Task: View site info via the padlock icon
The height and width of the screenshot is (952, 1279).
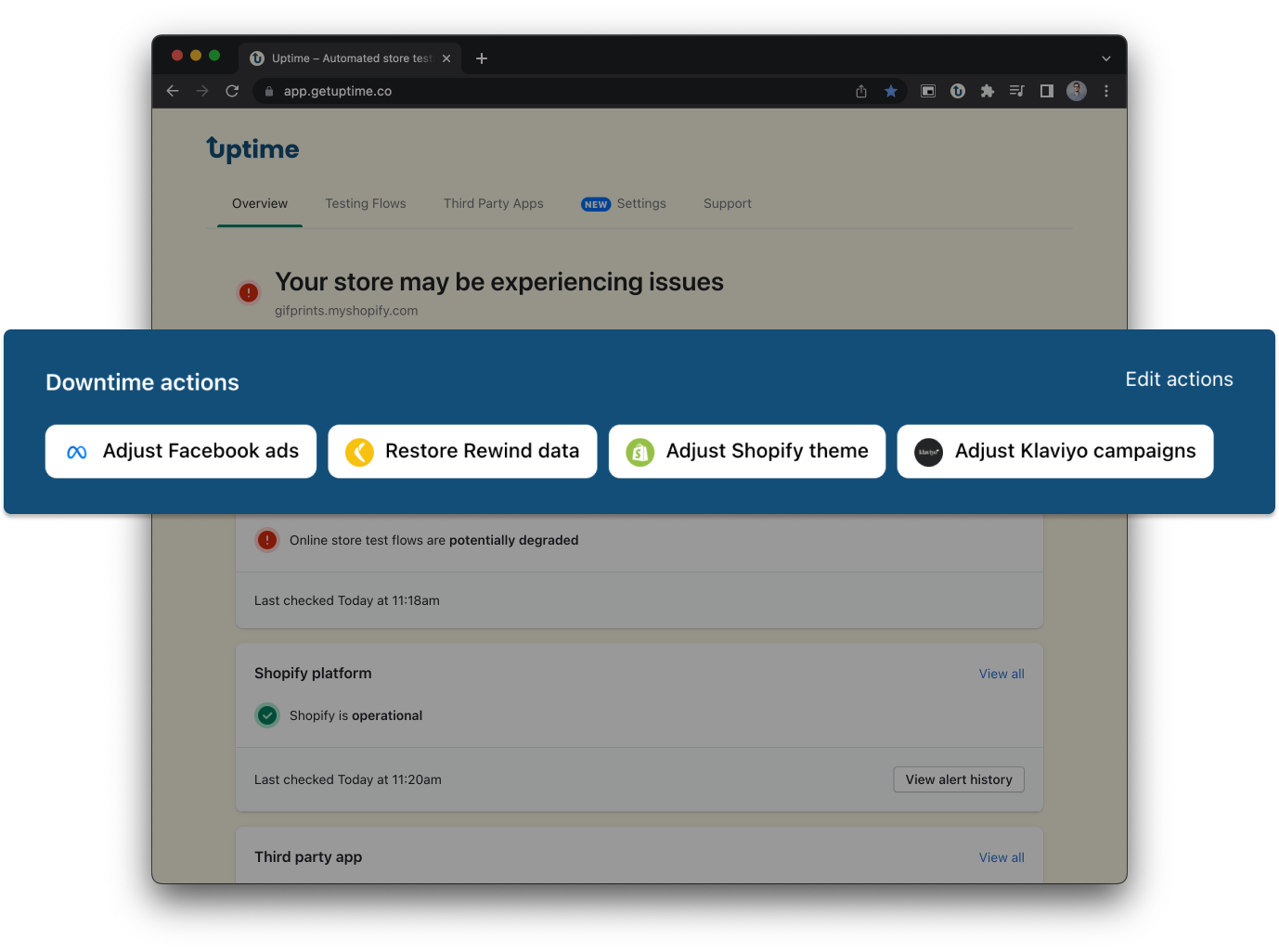Action: 269,91
